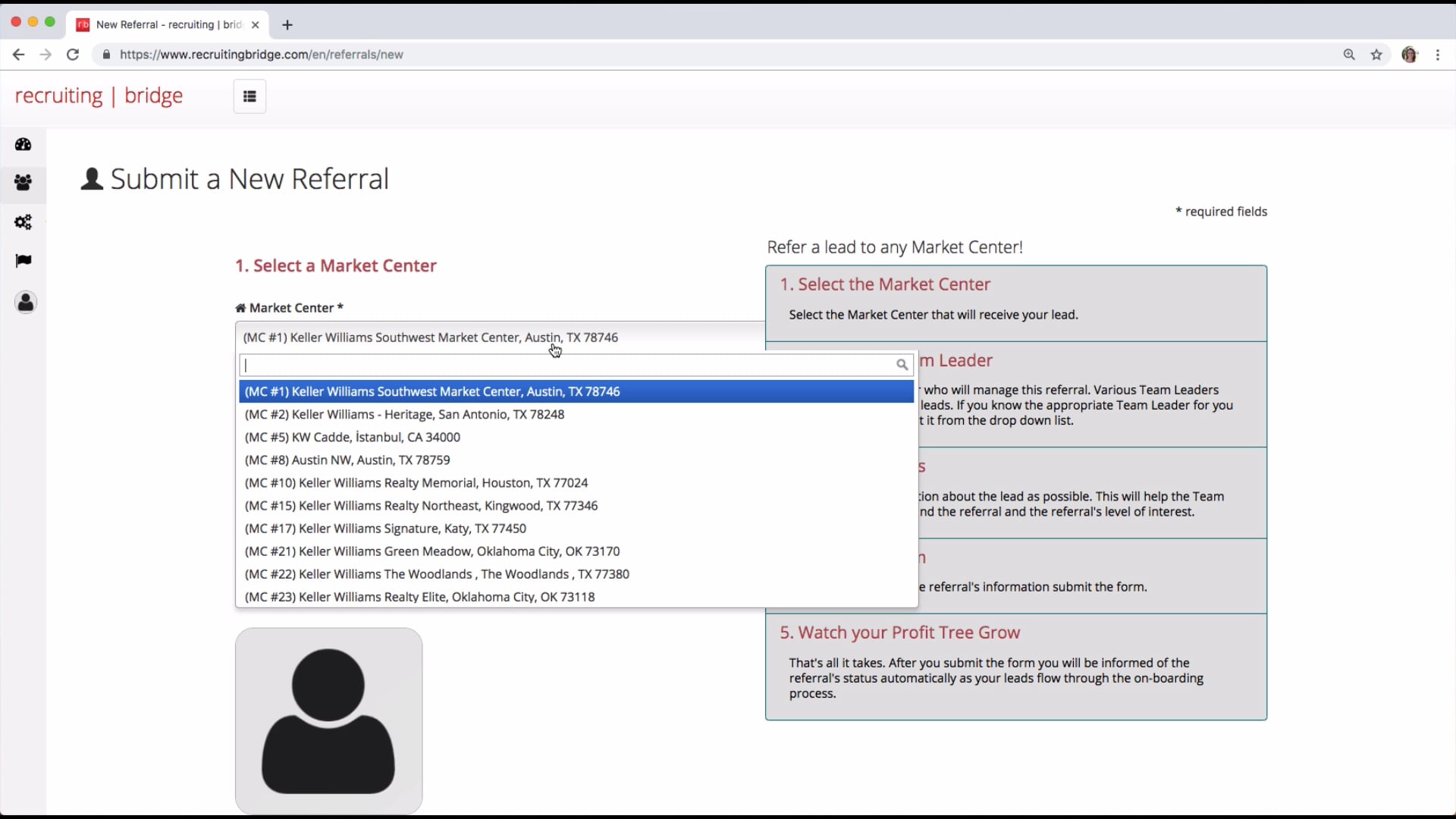Open the user profile sidebar icon

(26, 303)
